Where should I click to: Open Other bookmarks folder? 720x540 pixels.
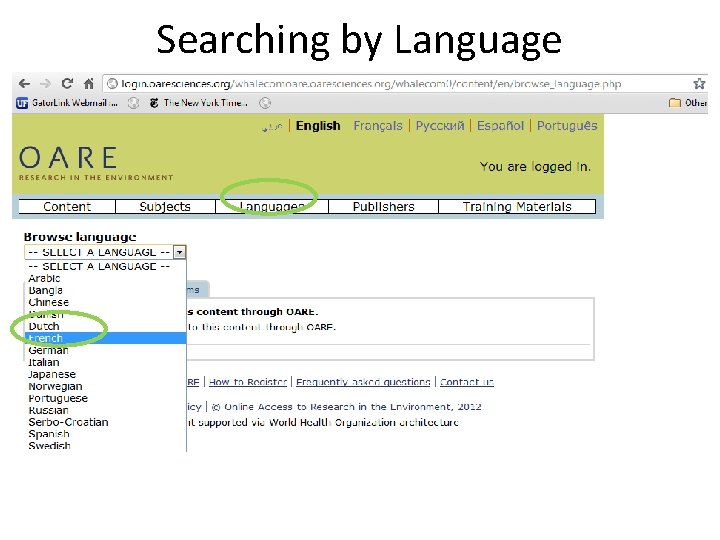pyautogui.click(x=688, y=103)
